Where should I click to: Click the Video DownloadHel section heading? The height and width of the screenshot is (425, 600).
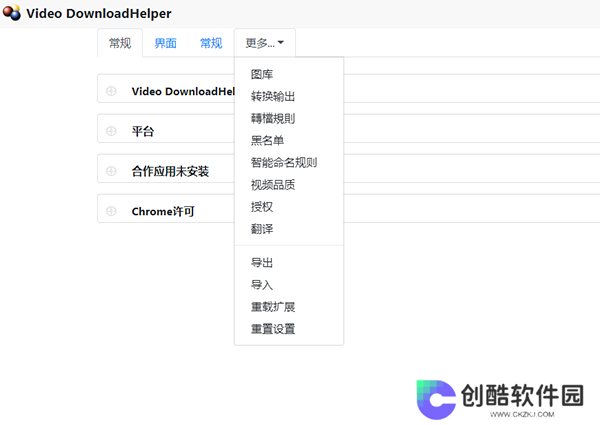183,91
